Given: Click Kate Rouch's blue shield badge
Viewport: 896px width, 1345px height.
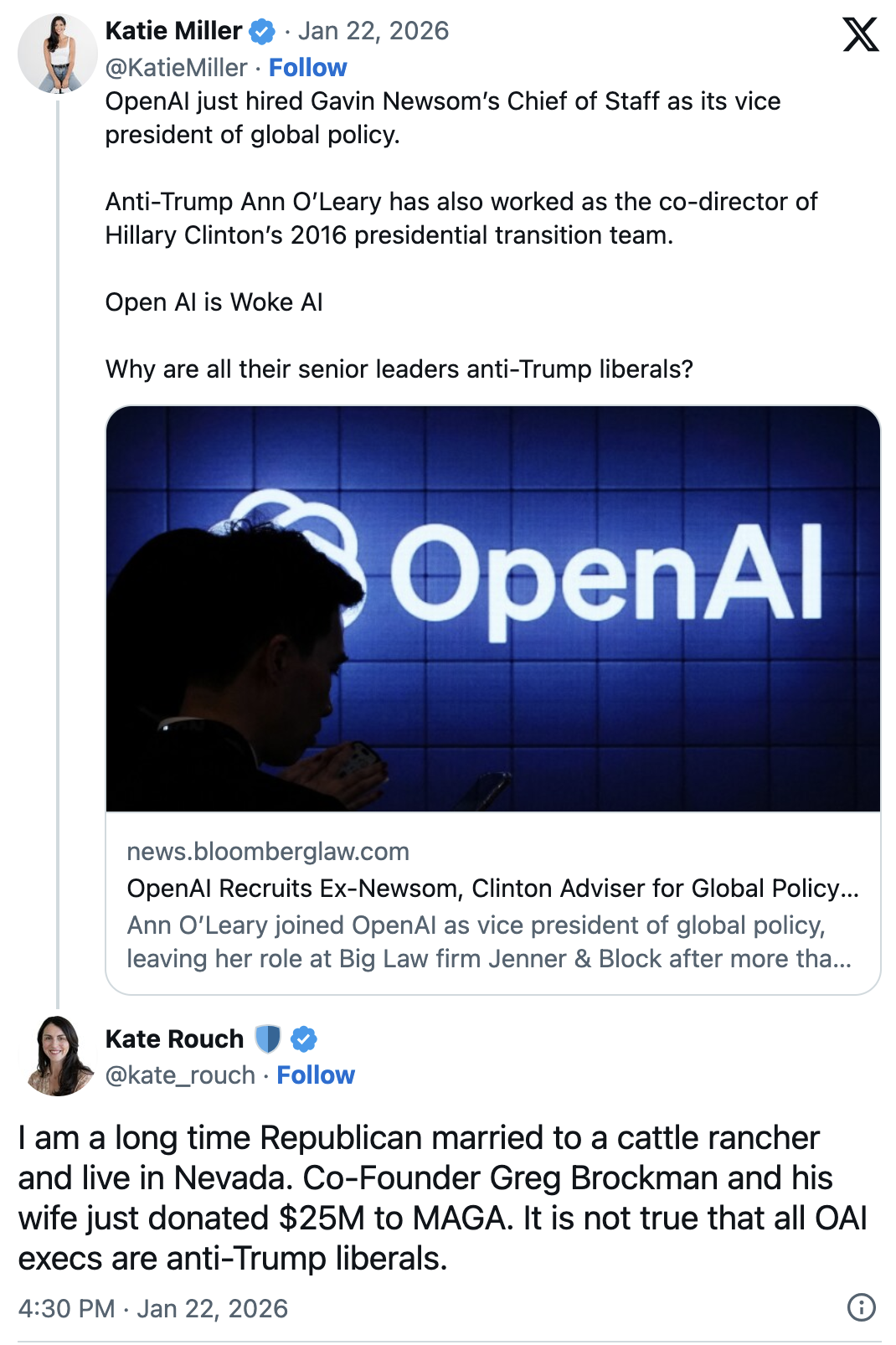Looking at the screenshot, I should point(266,1038).
